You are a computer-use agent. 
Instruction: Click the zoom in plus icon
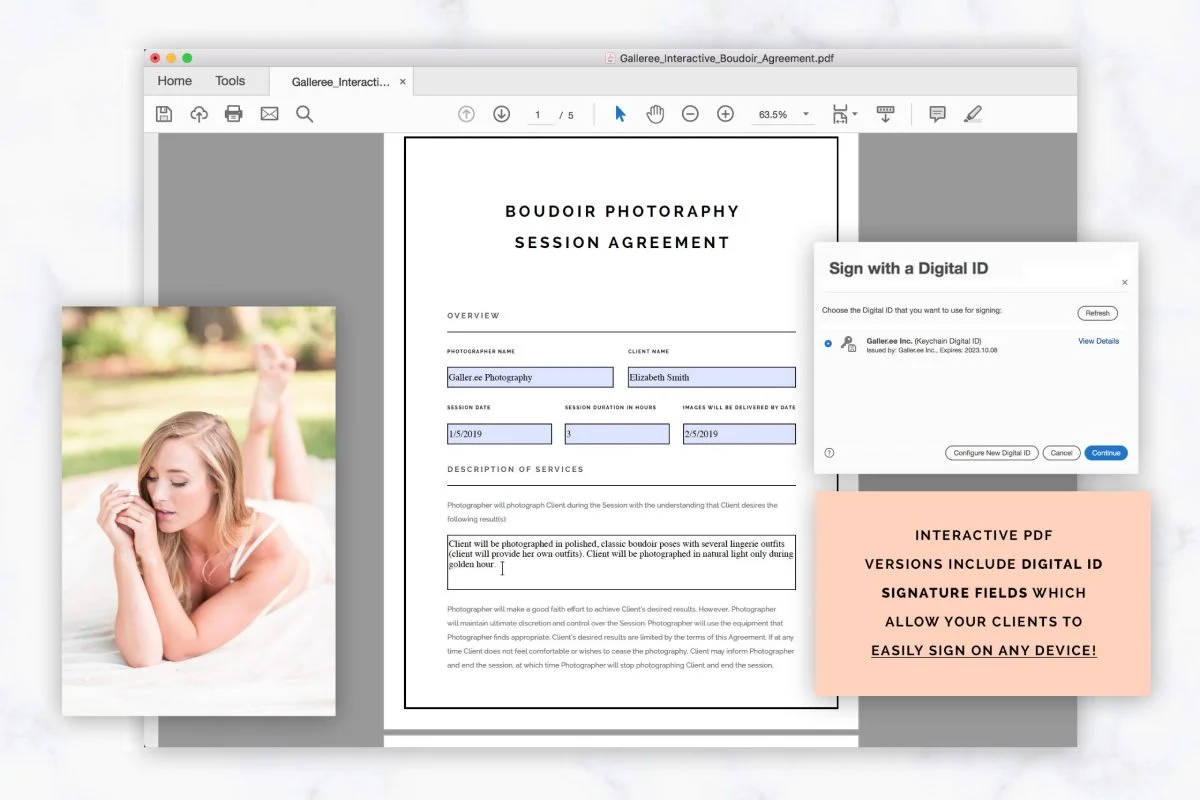point(726,114)
